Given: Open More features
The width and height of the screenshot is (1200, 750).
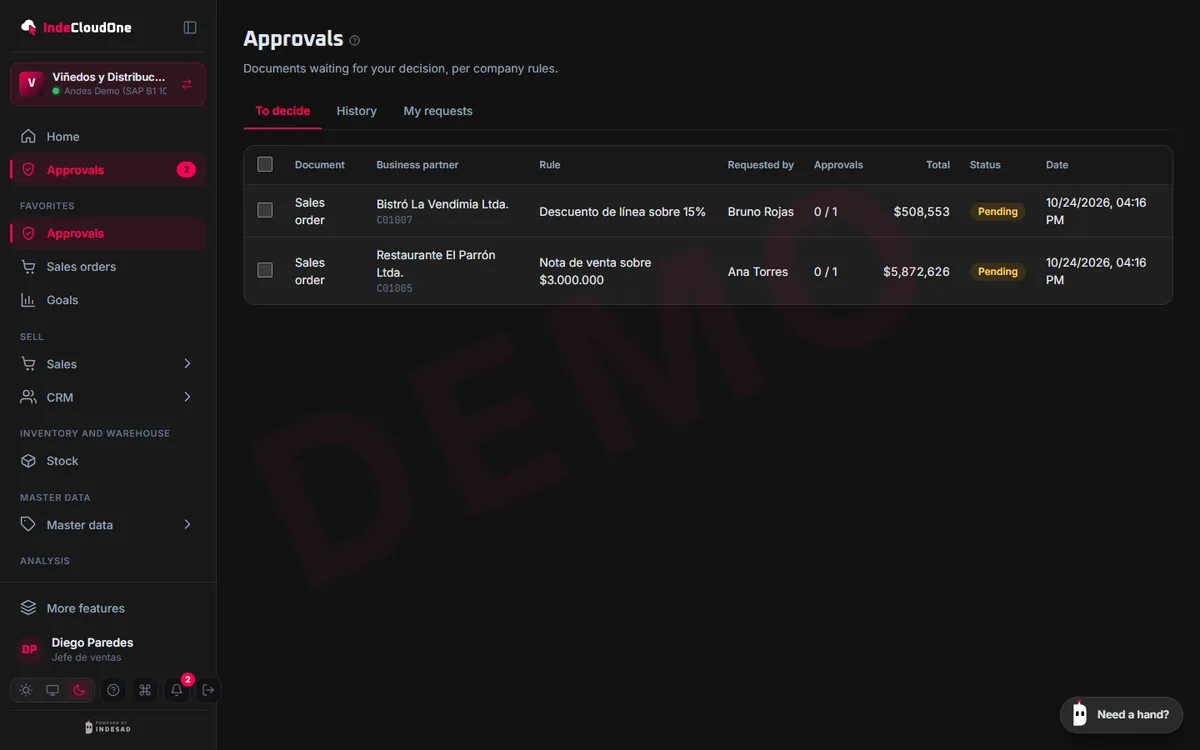Looking at the screenshot, I should coord(108,608).
